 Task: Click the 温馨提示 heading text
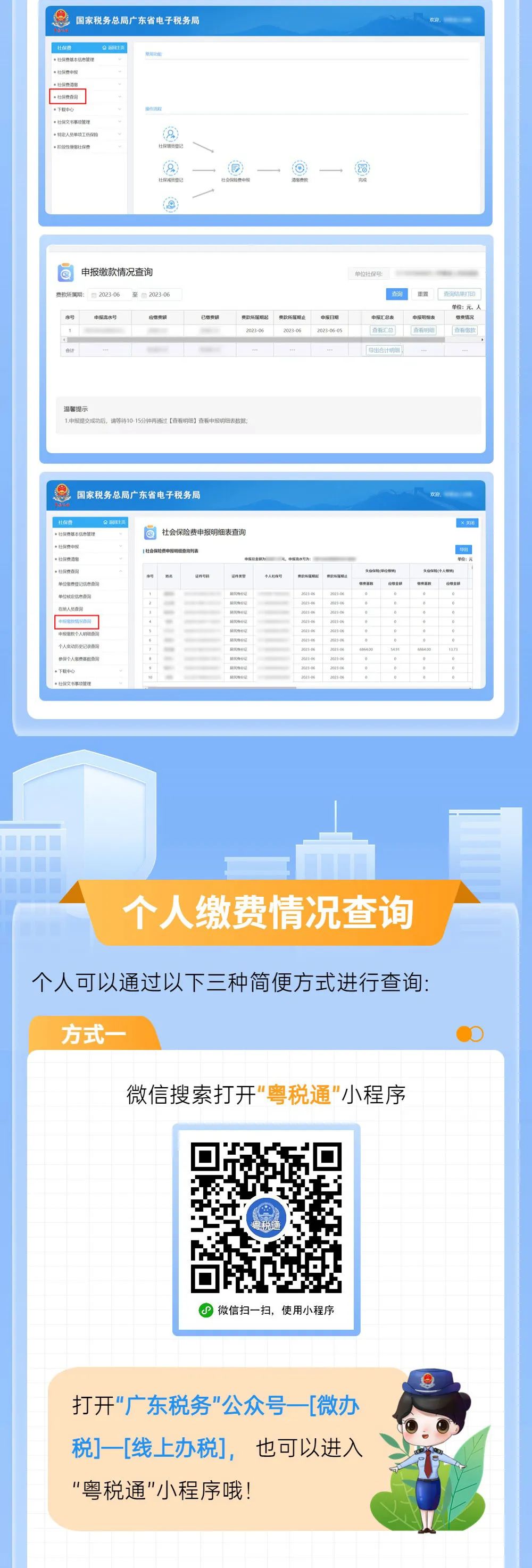(76, 409)
